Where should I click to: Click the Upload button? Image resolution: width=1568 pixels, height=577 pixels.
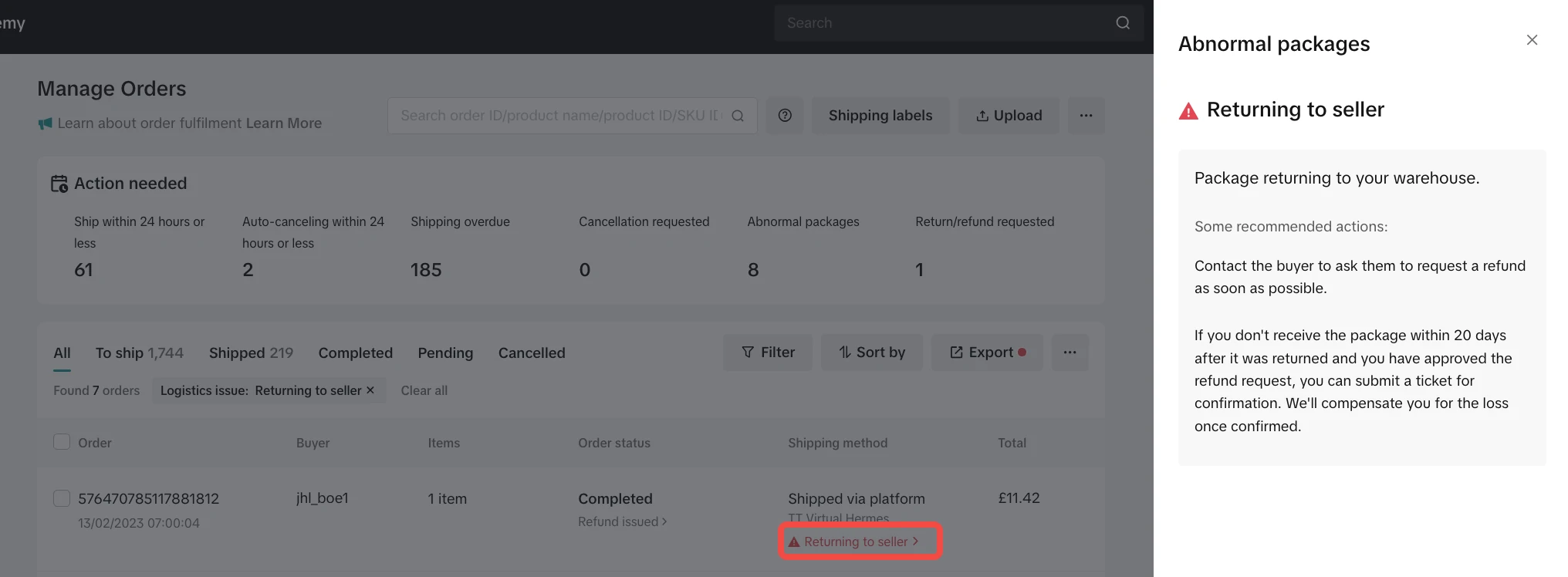pos(1009,116)
